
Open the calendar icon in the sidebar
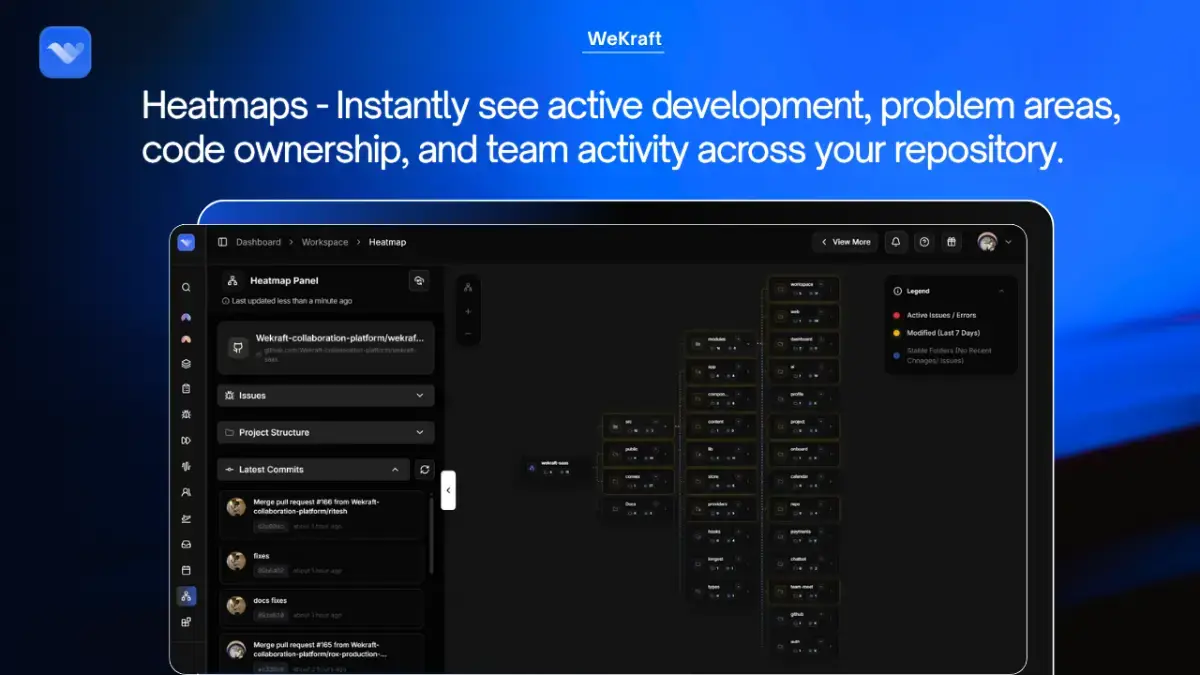point(186,570)
